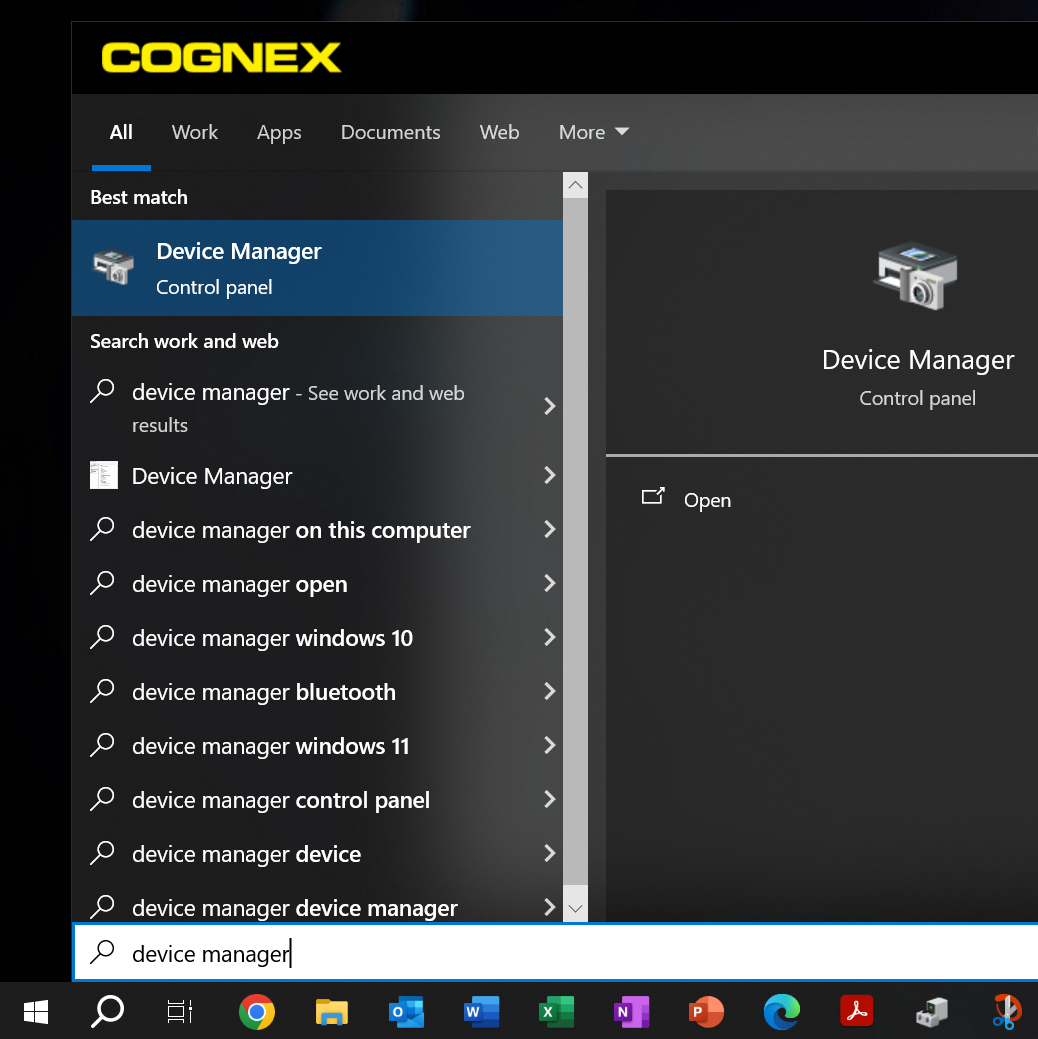Image resolution: width=1038 pixels, height=1039 pixels.
Task: Open File Explorer from the taskbar
Action: [x=331, y=1012]
